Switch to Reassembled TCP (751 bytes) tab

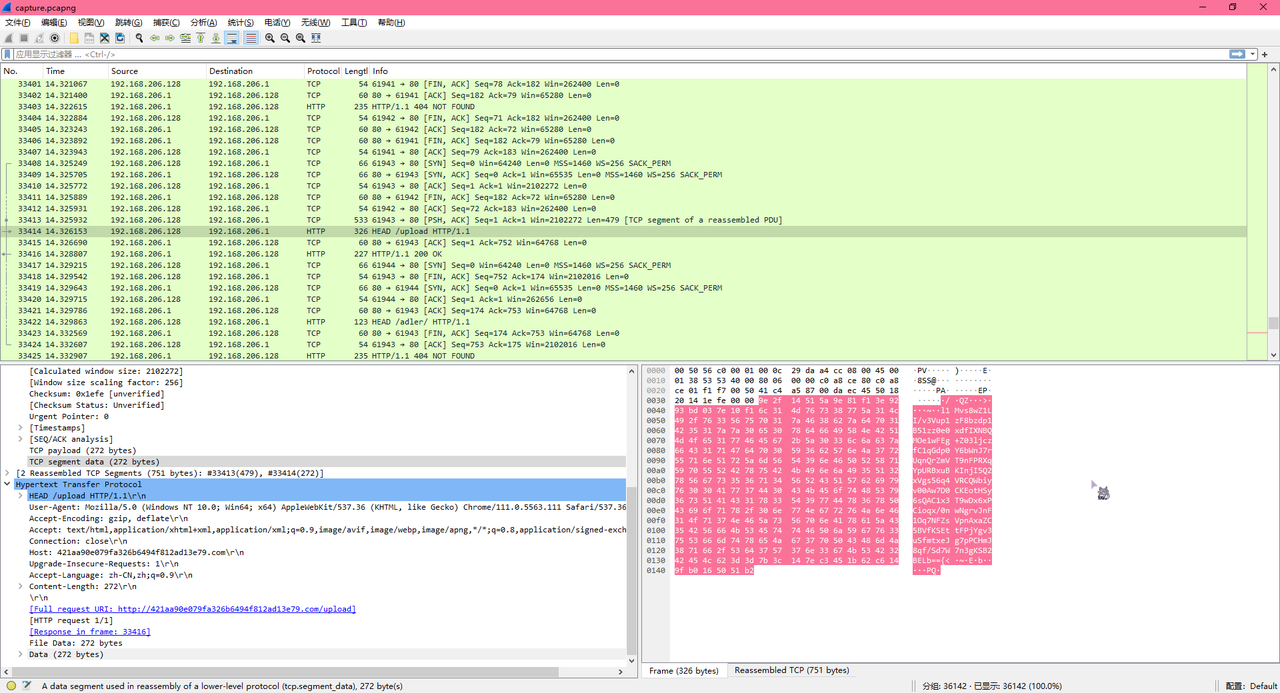791,670
